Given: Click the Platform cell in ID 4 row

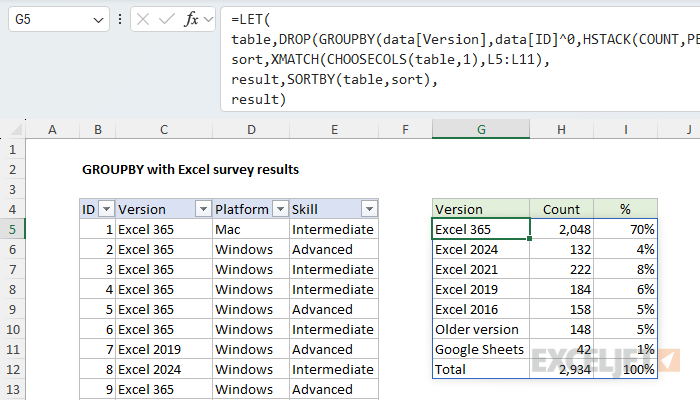Looking at the screenshot, I should coord(251,289).
